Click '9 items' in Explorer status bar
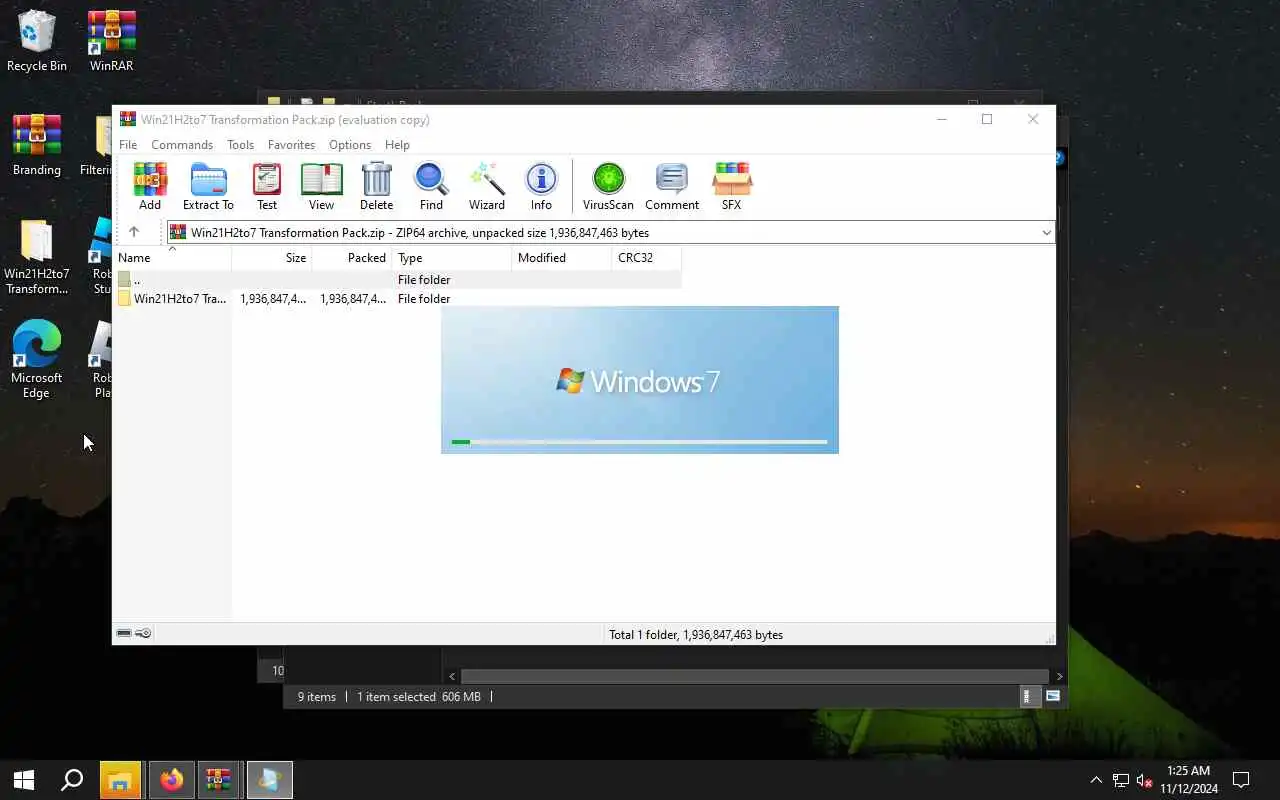Image resolution: width=1280 pixels, height=800 pixels. [317, 696]
